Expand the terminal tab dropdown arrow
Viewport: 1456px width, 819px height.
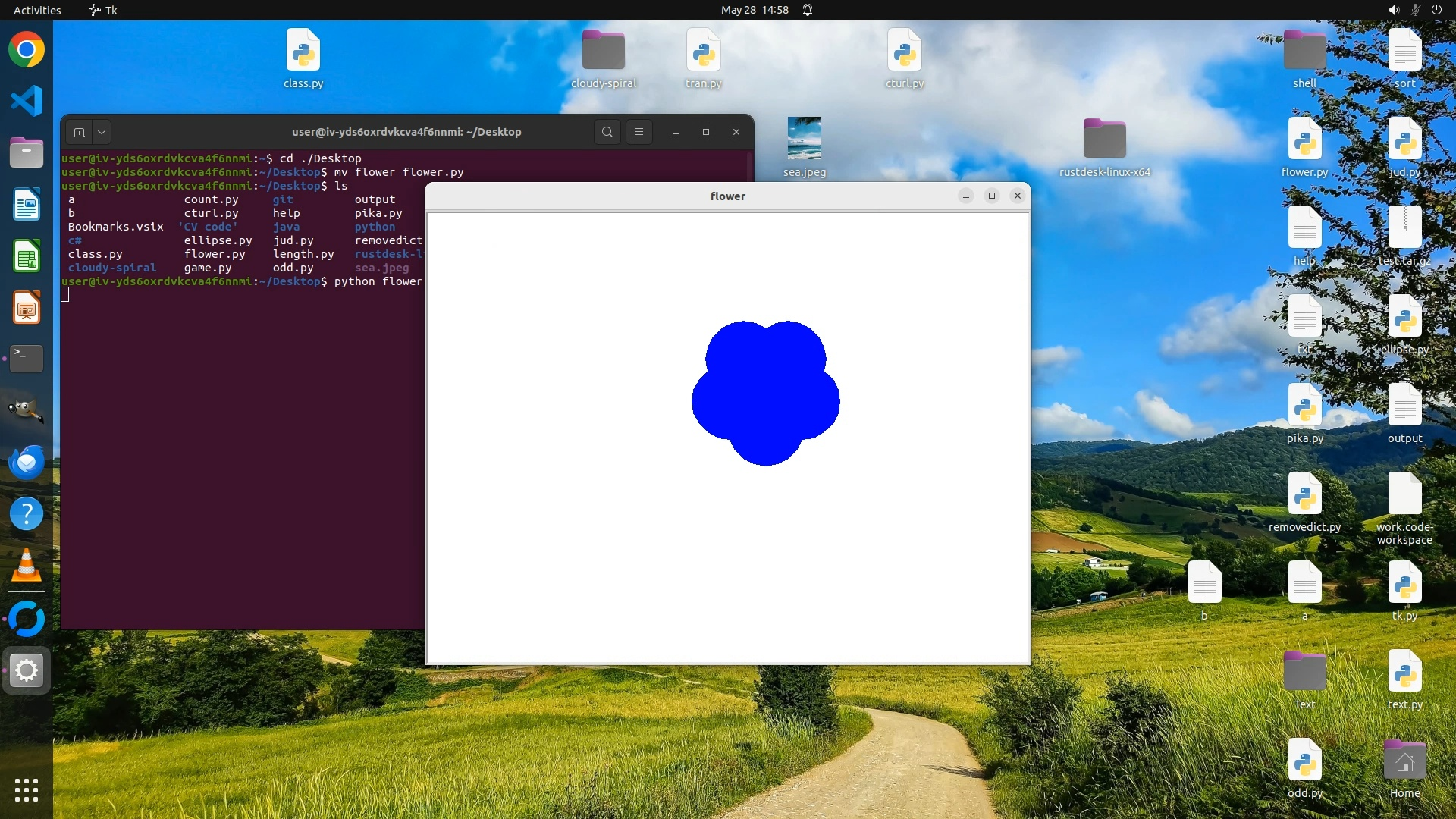click(x=102, y=132)
